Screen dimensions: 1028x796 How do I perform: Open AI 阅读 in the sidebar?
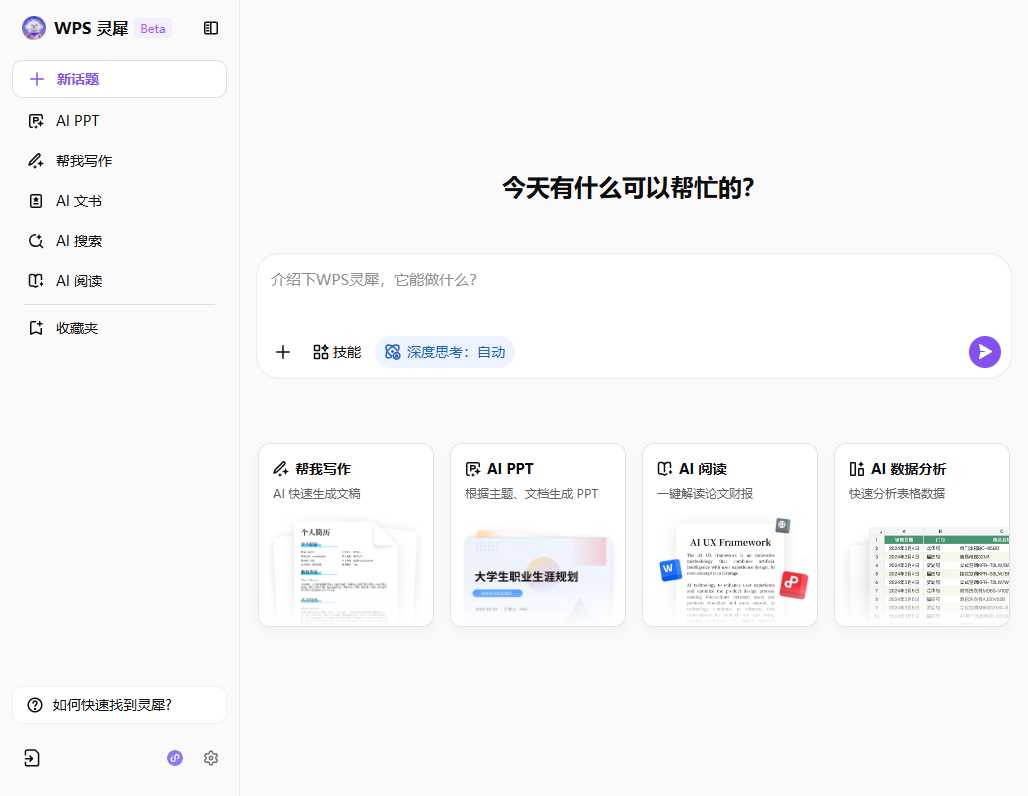pyautogui.click(x=78, y=280)
